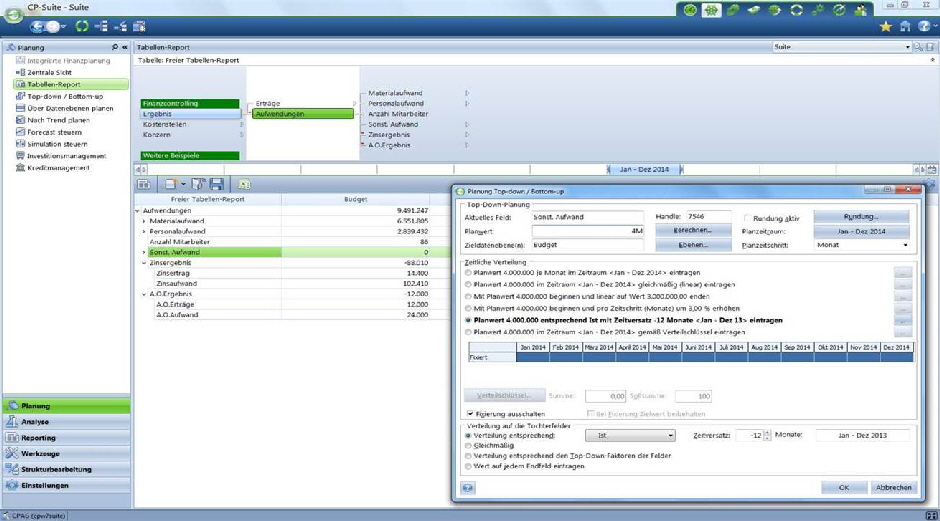Click the yellow favorites star icon
Screen dimensions: 940x521
885,26
